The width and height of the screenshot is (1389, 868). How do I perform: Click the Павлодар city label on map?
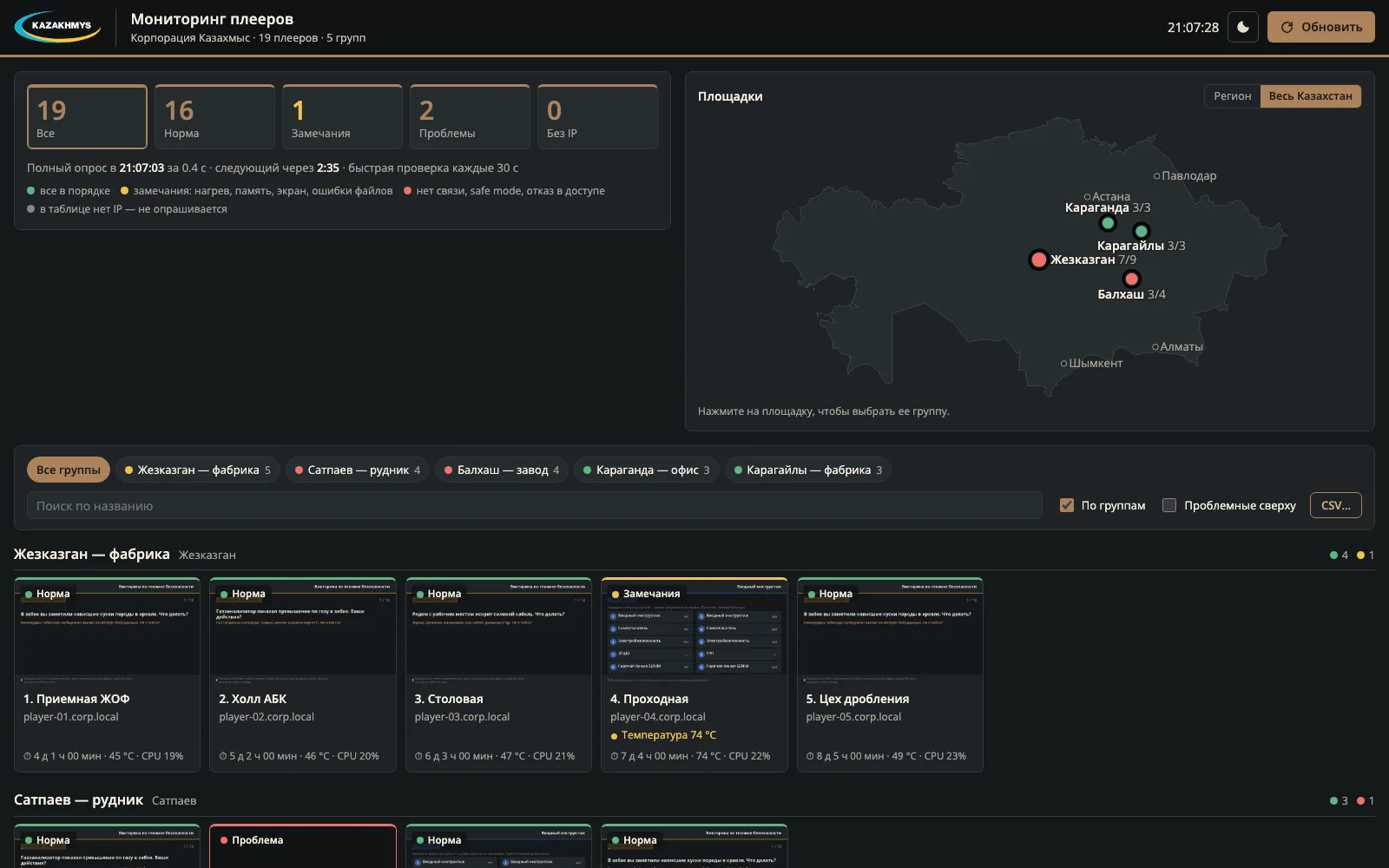point(1188,175)
